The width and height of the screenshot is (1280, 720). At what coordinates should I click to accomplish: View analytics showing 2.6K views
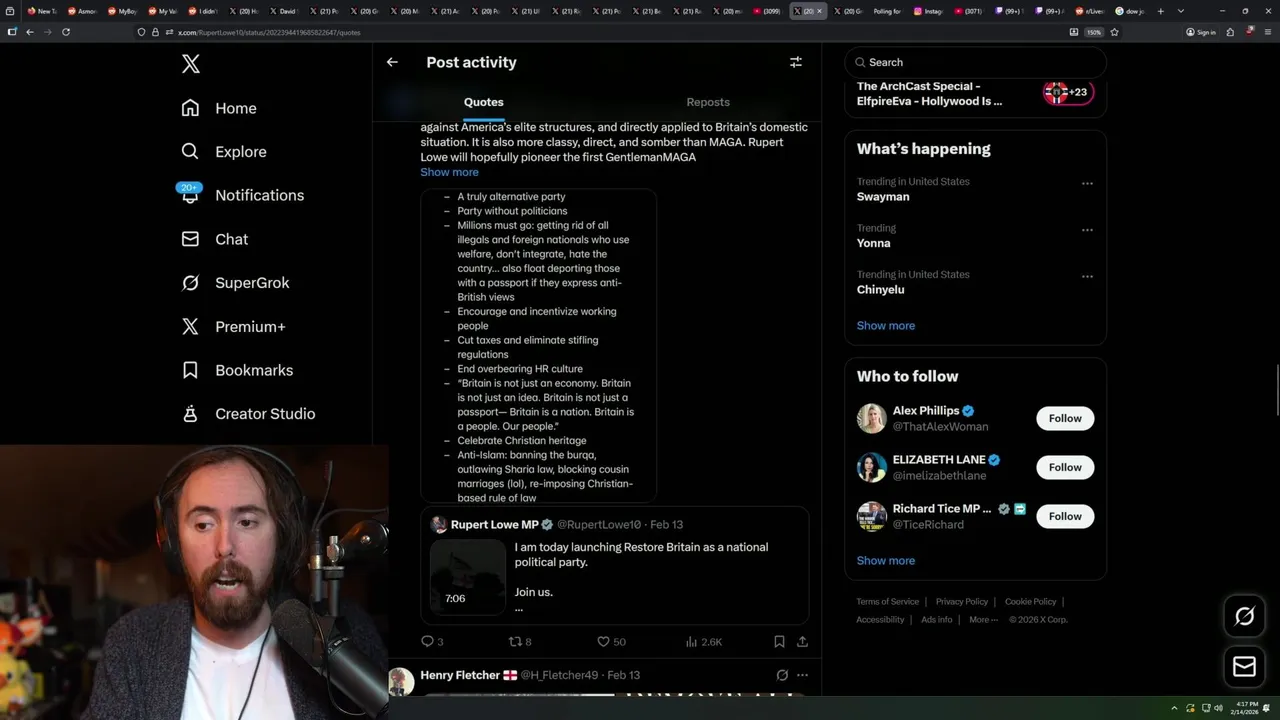[x=704, y=642]
